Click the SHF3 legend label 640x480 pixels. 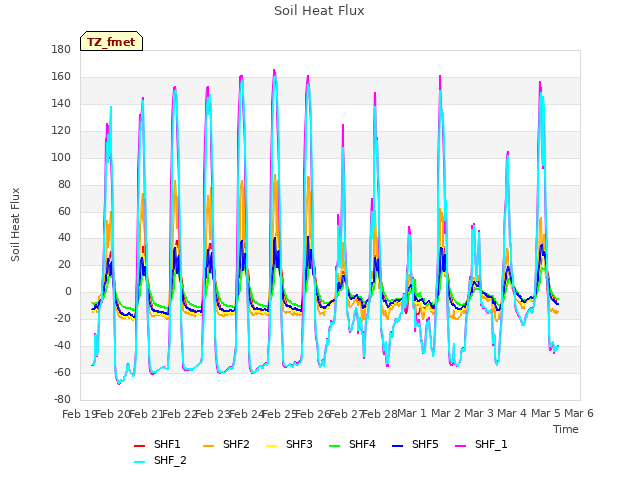[x=299, y=444]
